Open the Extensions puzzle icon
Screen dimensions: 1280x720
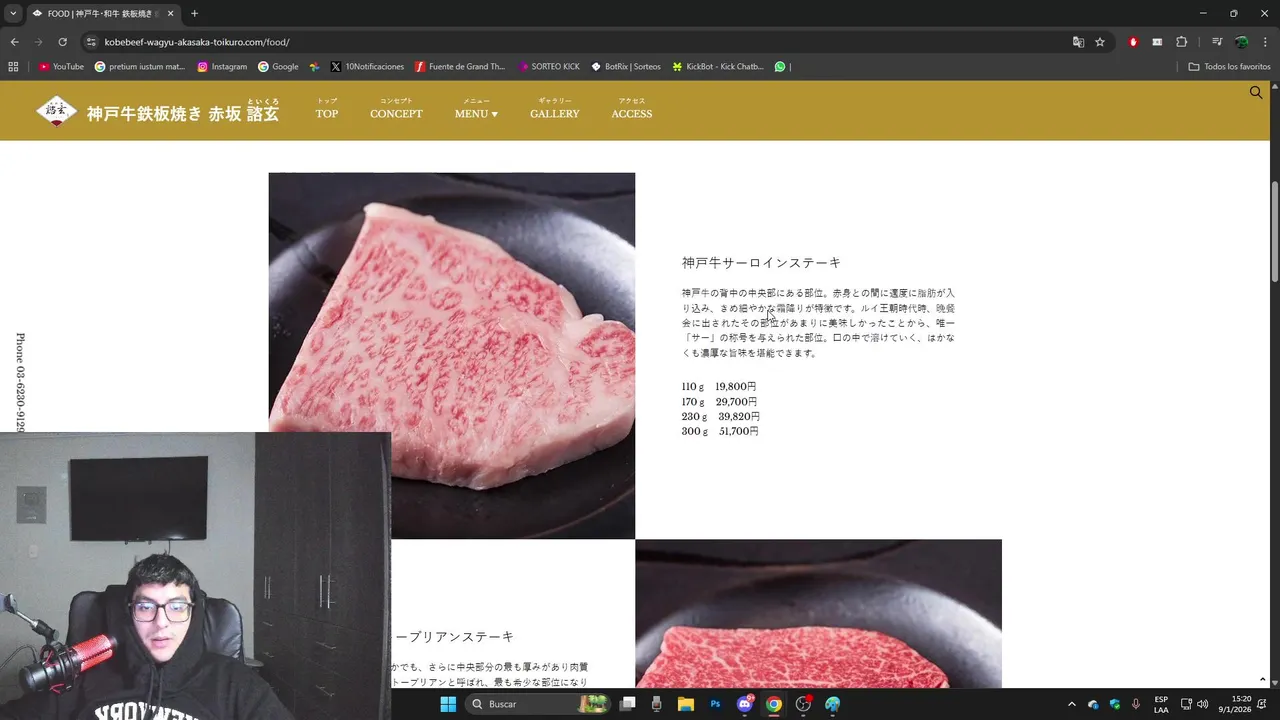[1181, 42]
